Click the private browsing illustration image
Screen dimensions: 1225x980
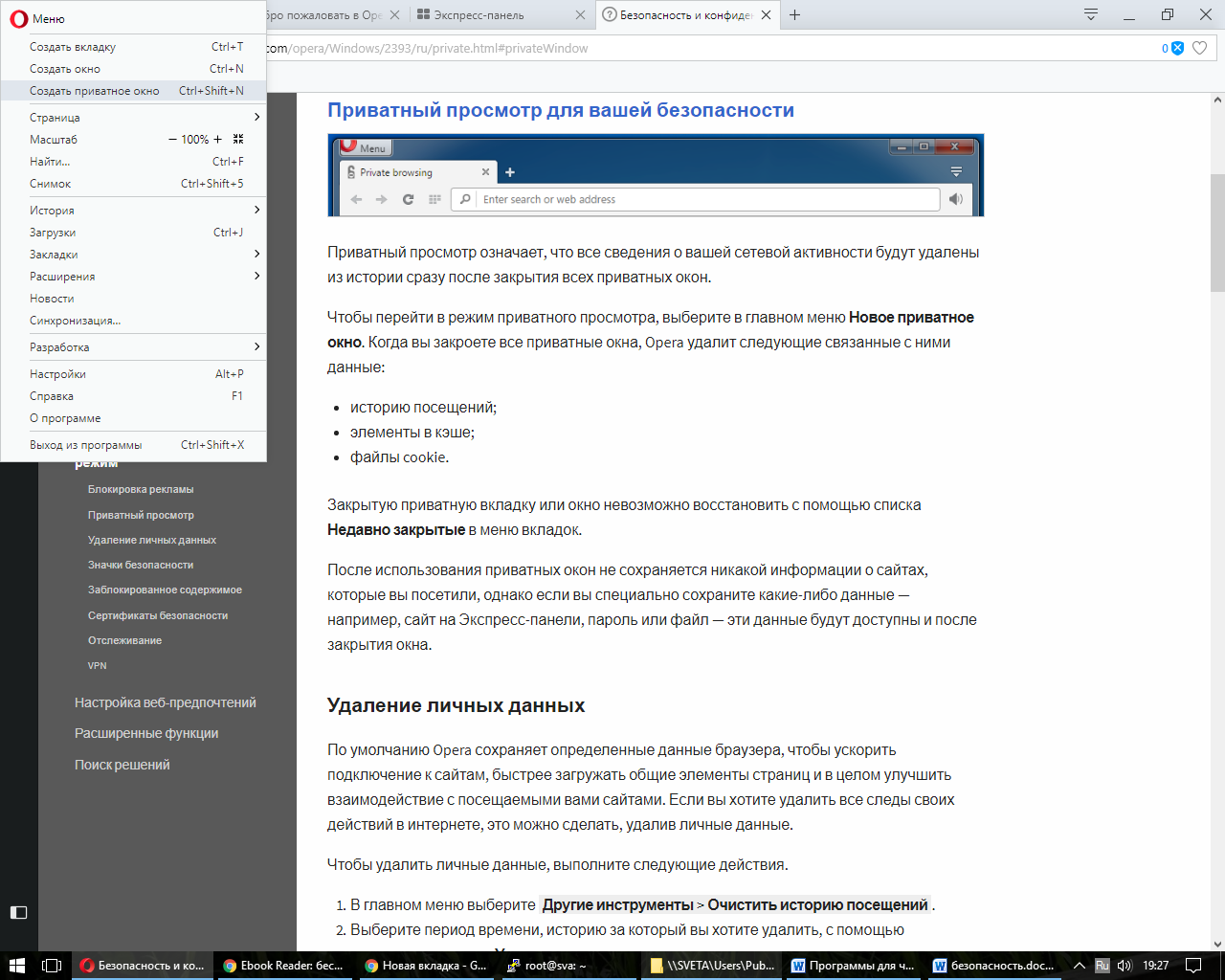[x=656, y=175]
